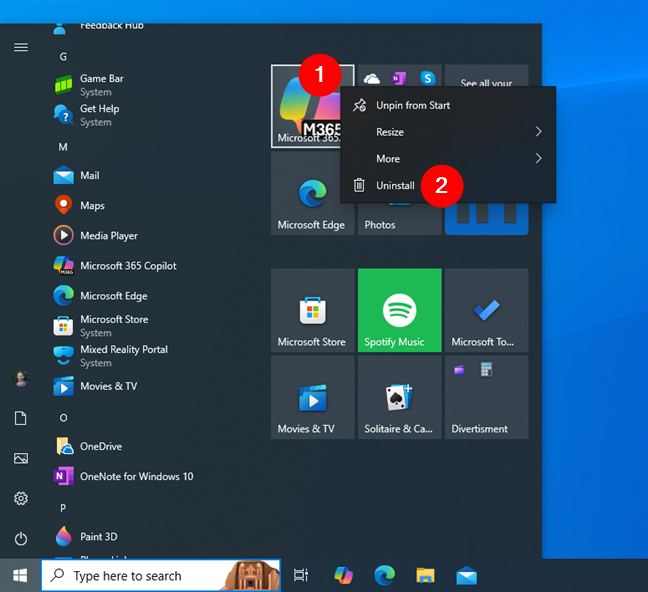
Task: Open the Movies & TV tile
Action: [313, 397]
